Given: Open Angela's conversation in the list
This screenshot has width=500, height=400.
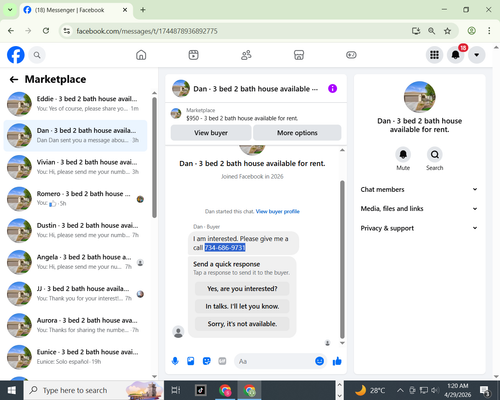Looking at the screenshot, I should [x=75, y=262].
